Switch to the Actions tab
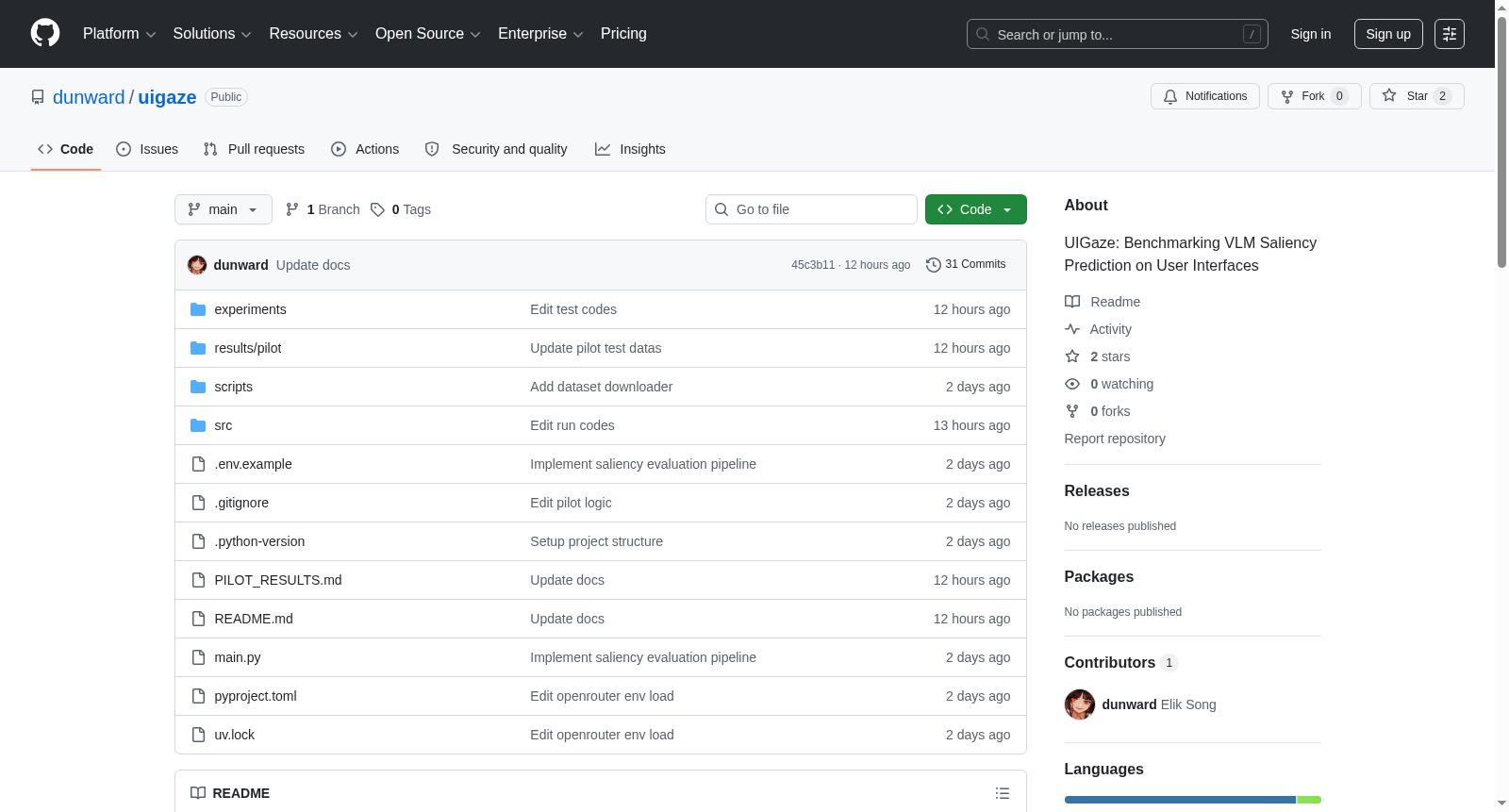1509x812 pixels. [x=365, y=149]
